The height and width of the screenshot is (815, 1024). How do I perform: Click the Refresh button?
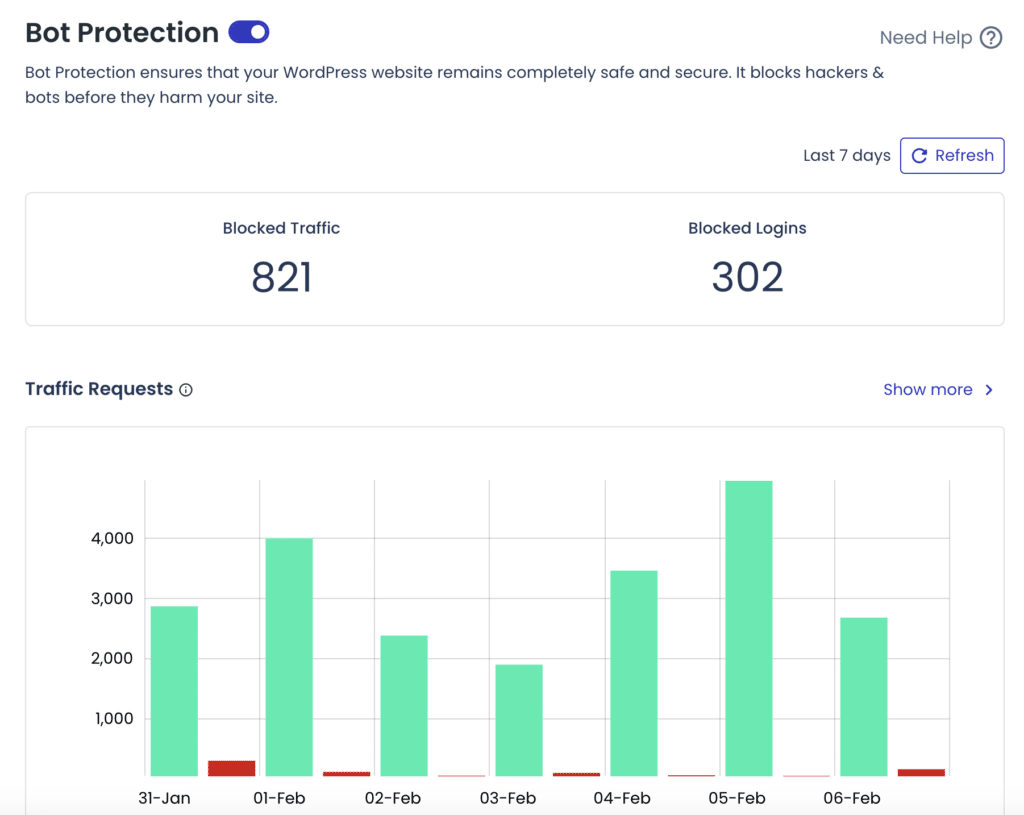[952, 155]
